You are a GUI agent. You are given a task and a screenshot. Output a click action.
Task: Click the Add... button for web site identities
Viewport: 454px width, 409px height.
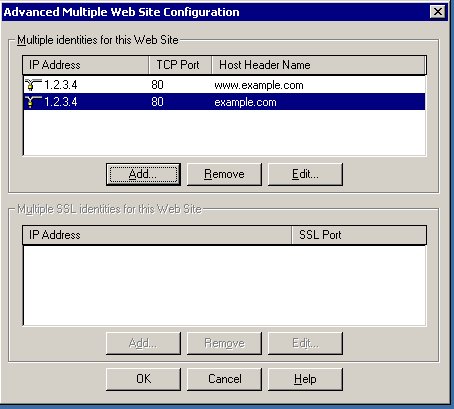(x=143, y=174)
